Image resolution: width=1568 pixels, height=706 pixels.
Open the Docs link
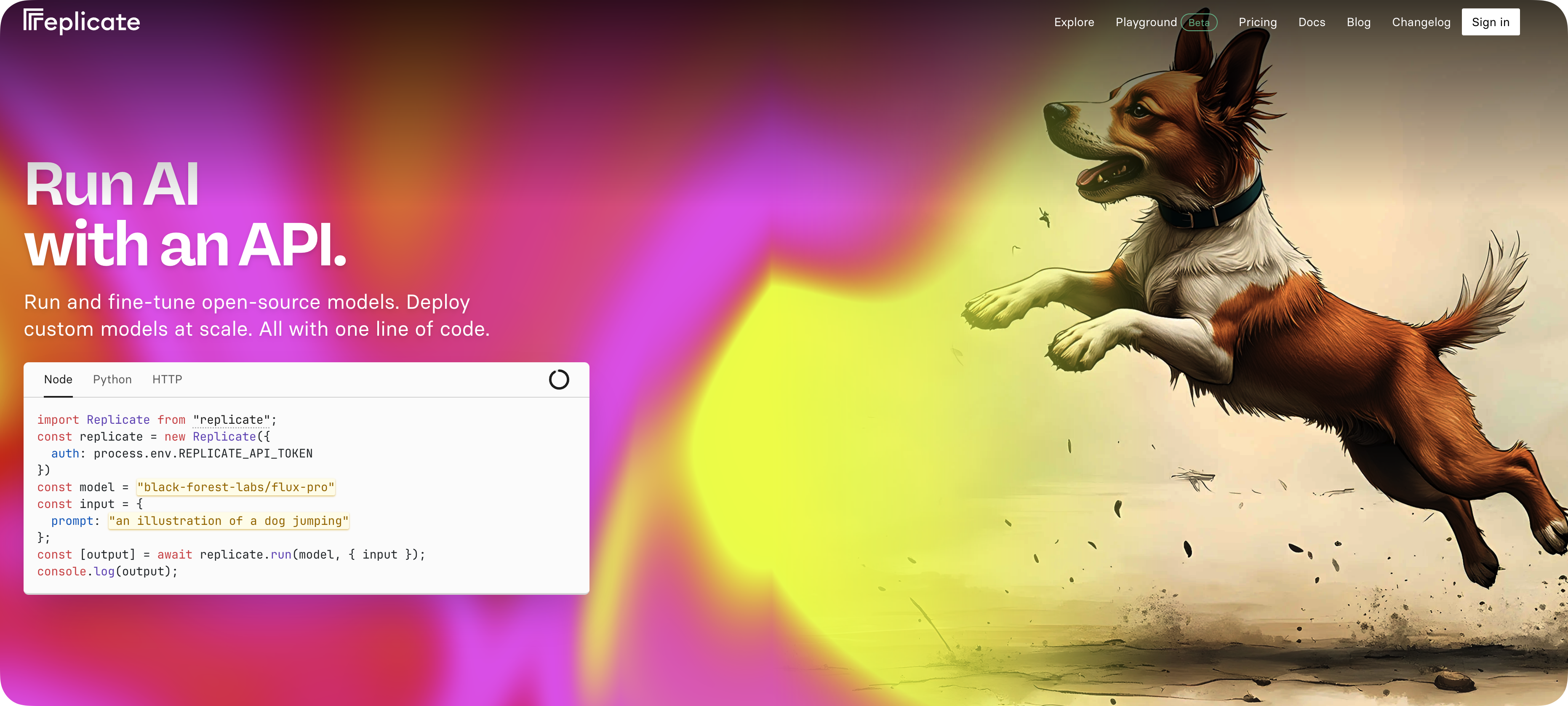(x=1311, y=23)
